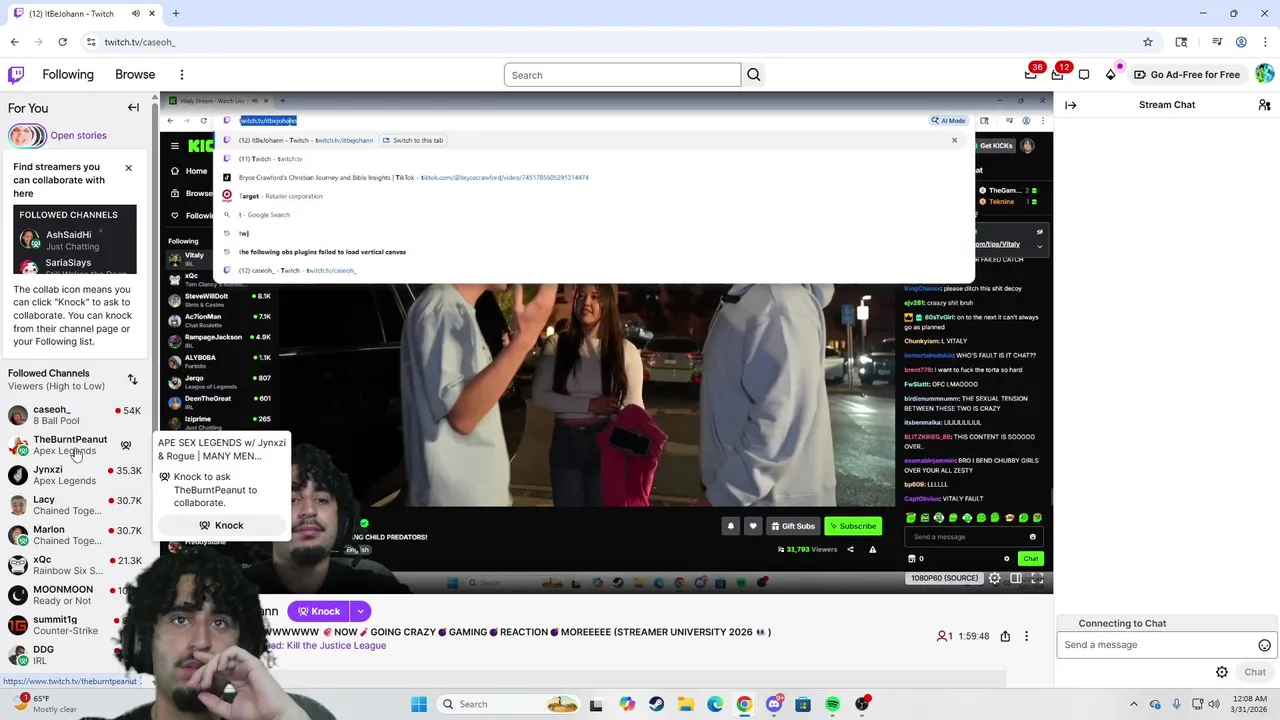This screenshot has width=1280, height=720.
Task: Show hidden system tray icons
Action: tap(1133, 704)
